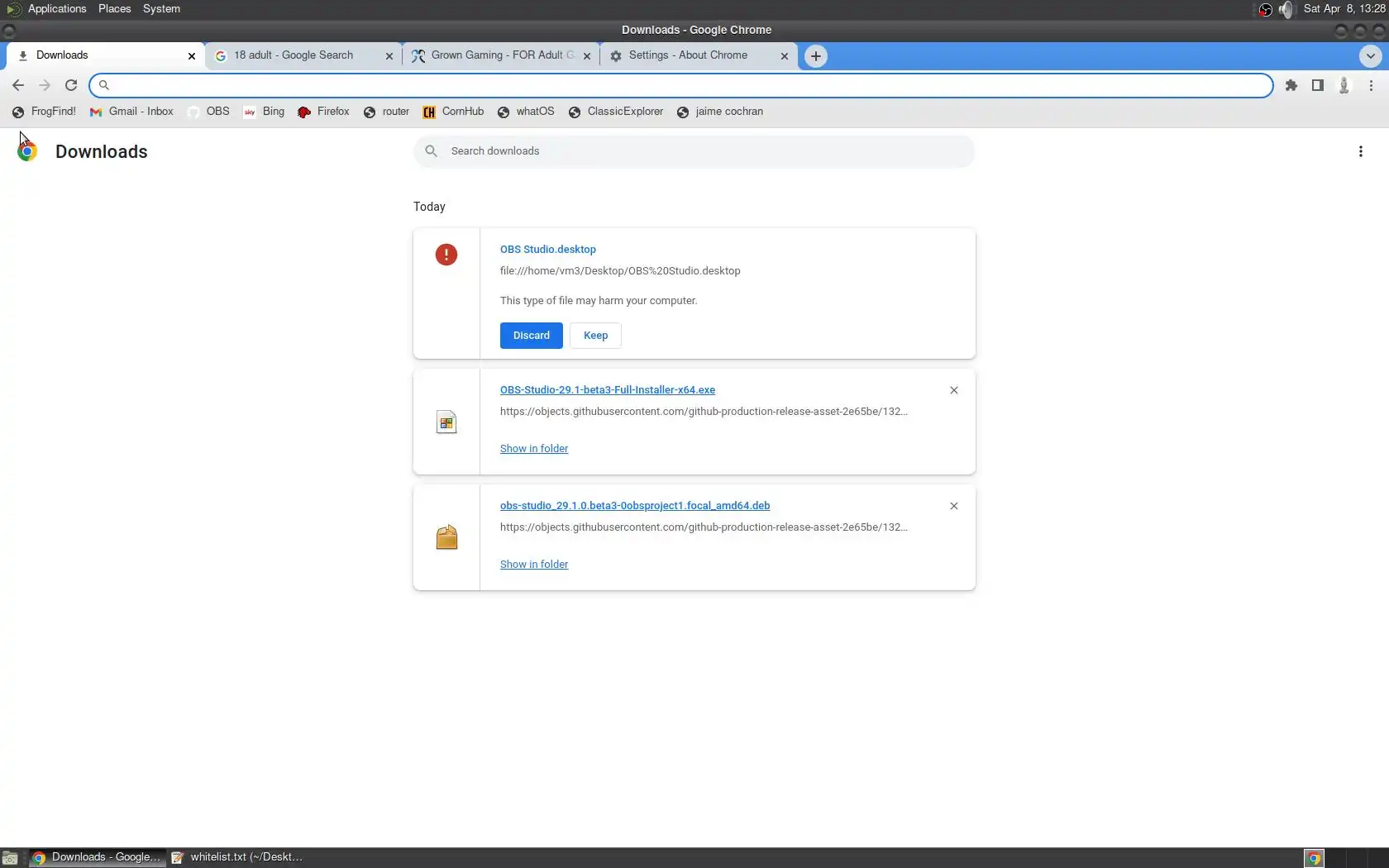The image size is (1389, 868).
Task: Open the OBS bookmark
Action: 208,112
